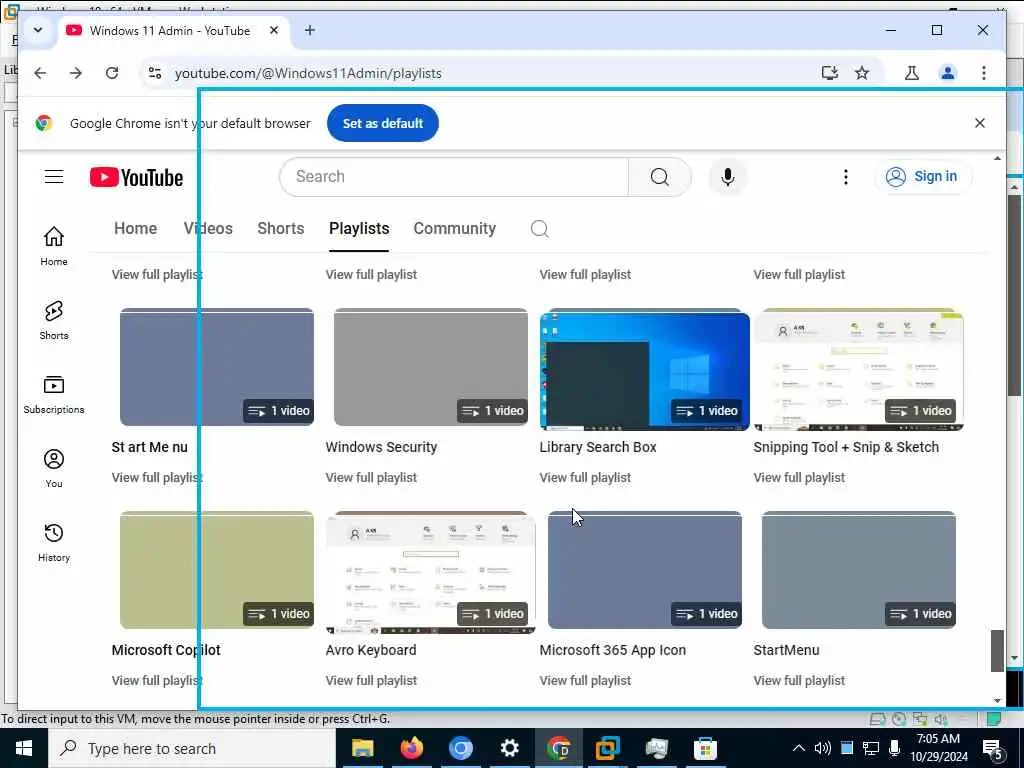View full playlist under StartMenu
Image resolution: width=1024 pixels, height=768 pixels.
pyautogui.click(x=799, y=680)
